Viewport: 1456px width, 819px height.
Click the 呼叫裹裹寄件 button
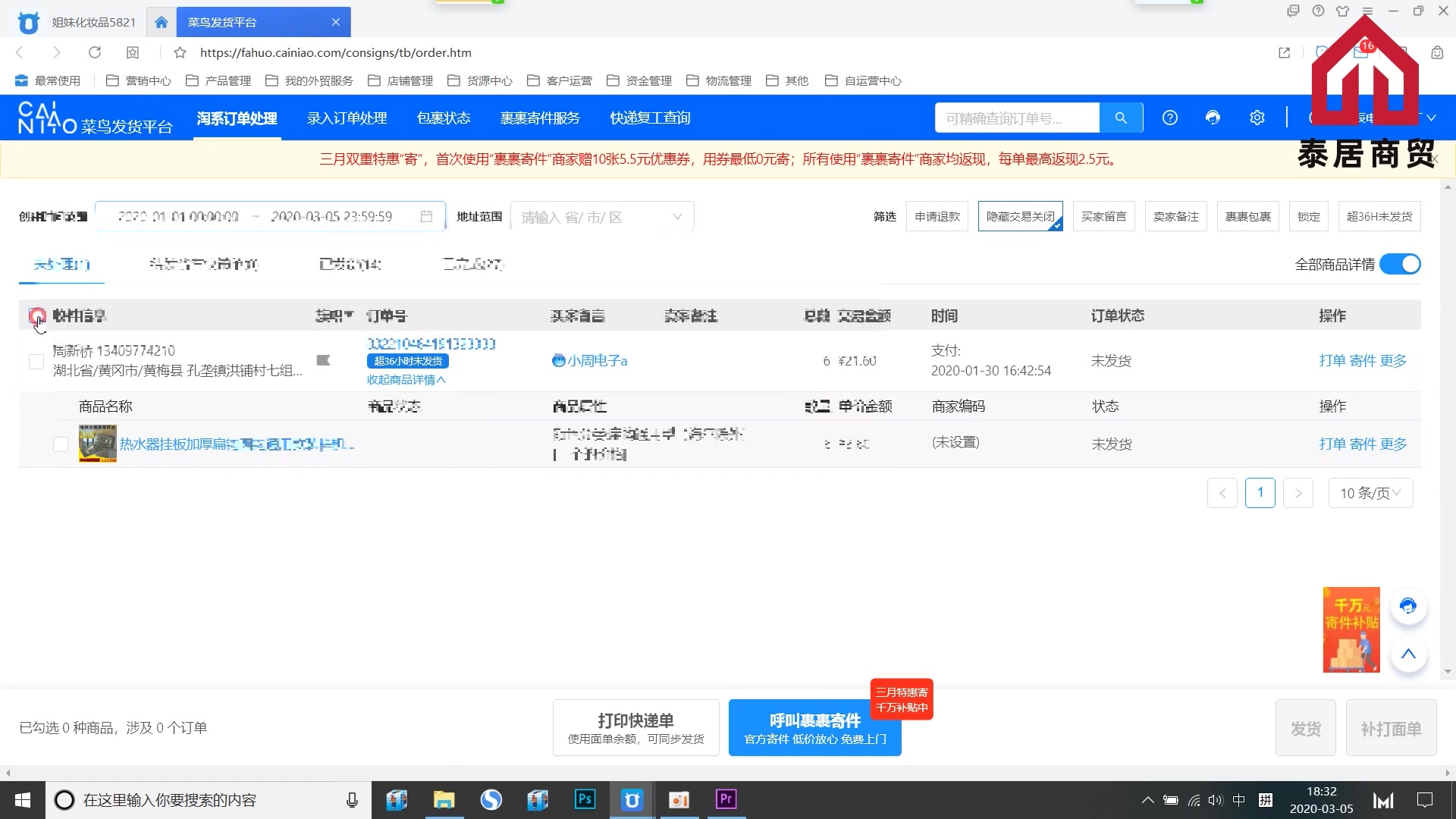click(814, 727)
